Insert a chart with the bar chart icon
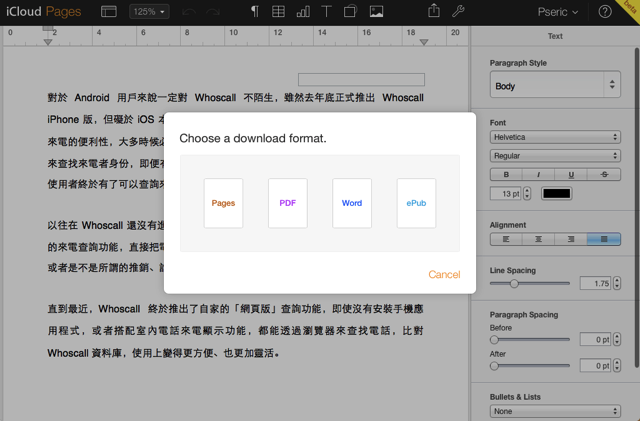The height and width of the screenshot is (421, 640). point(303,11)
